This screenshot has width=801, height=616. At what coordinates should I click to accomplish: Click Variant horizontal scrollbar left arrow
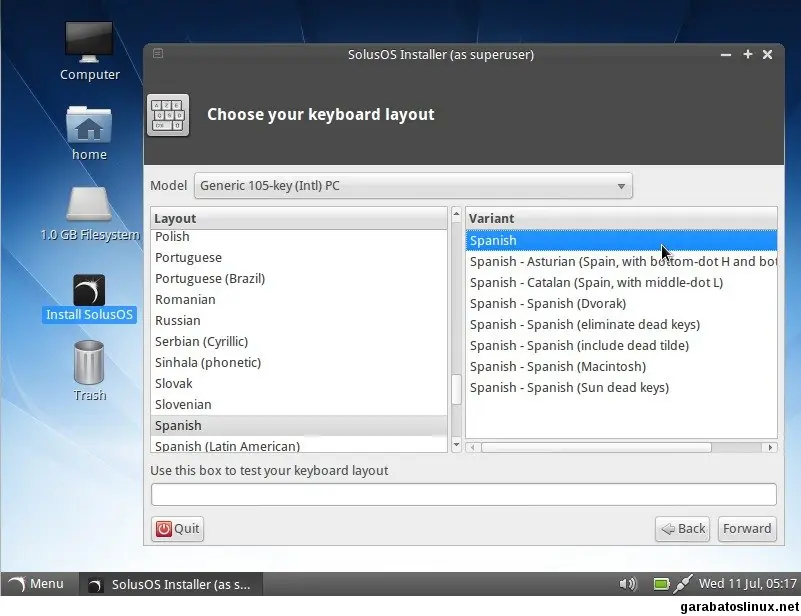(473, 447)
